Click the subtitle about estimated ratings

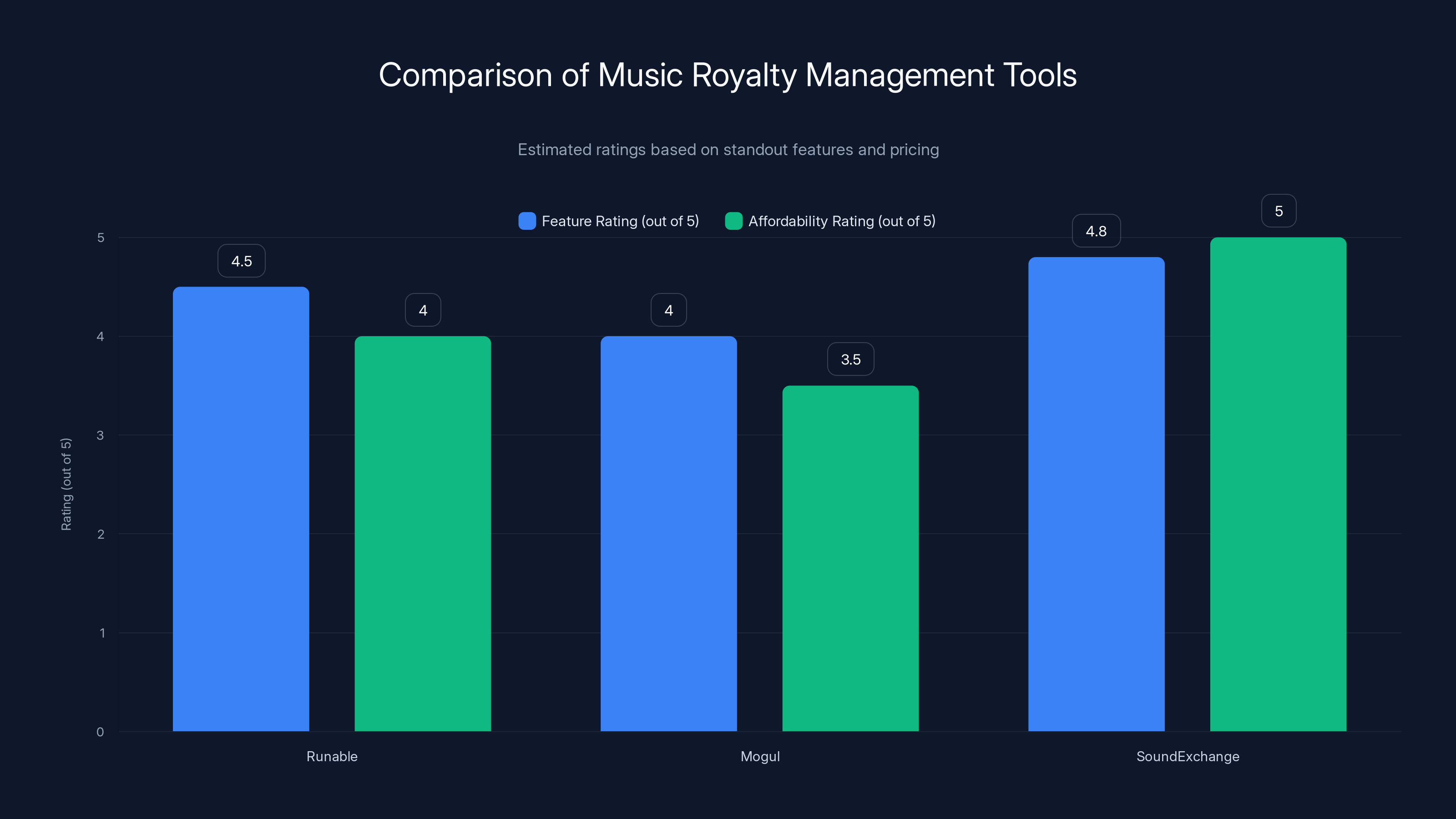coord(728,150)
